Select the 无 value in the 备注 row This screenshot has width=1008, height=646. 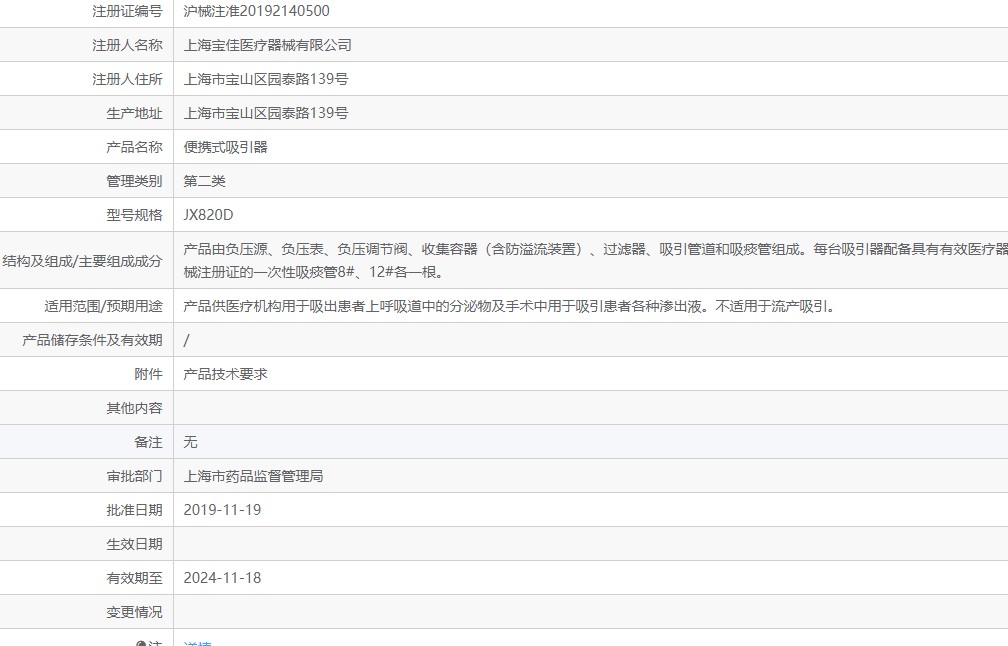pos(190,442)
